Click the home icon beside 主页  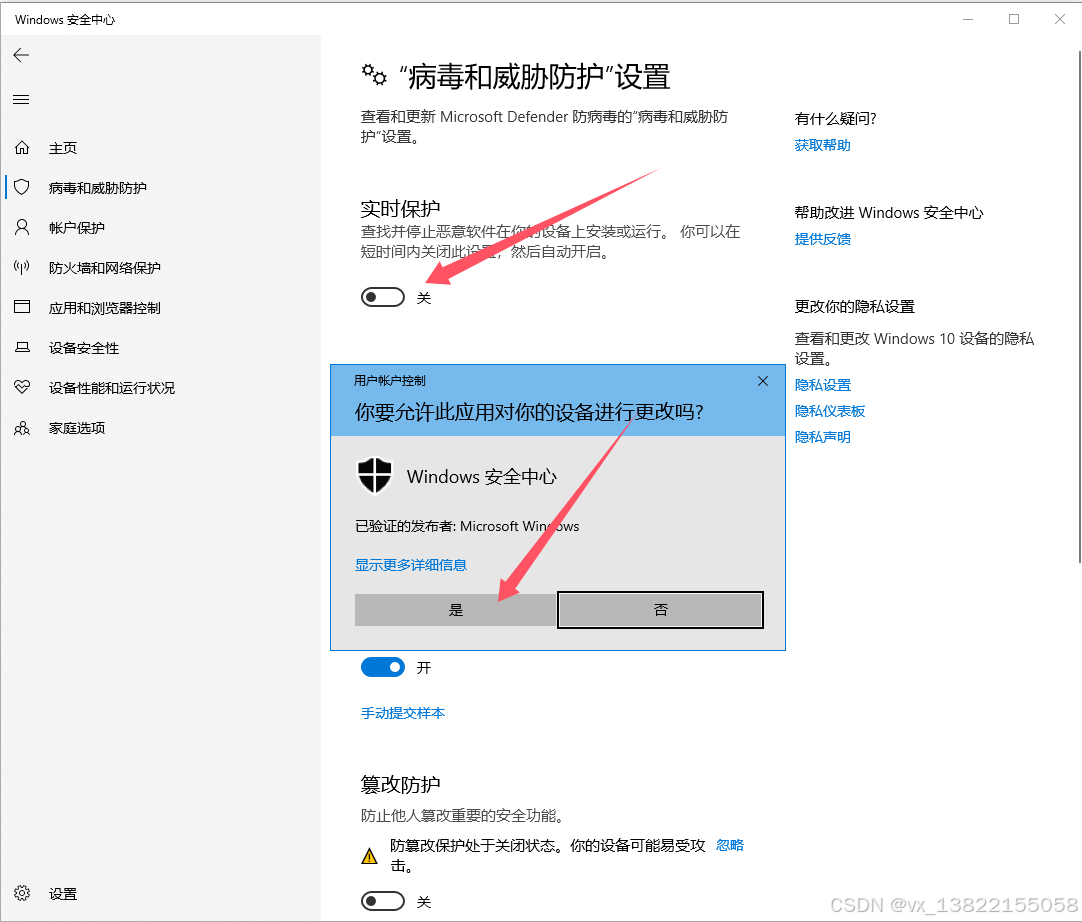point(22,148)
